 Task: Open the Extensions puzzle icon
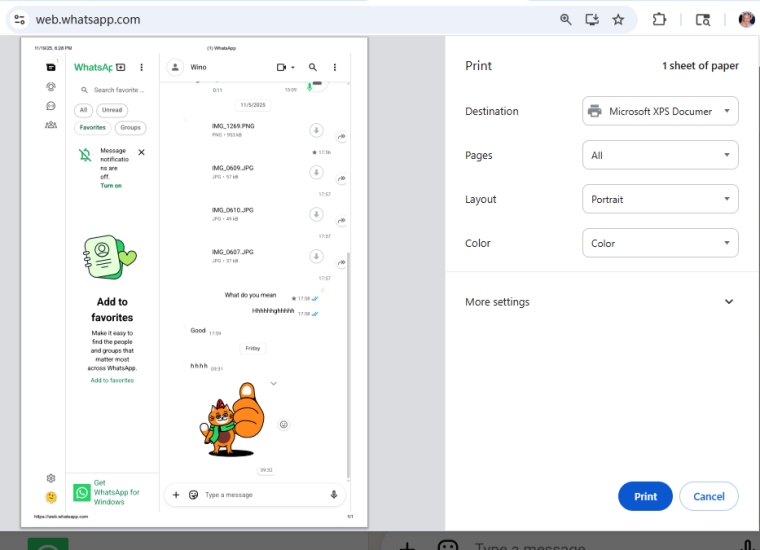(x=659, y=19)
